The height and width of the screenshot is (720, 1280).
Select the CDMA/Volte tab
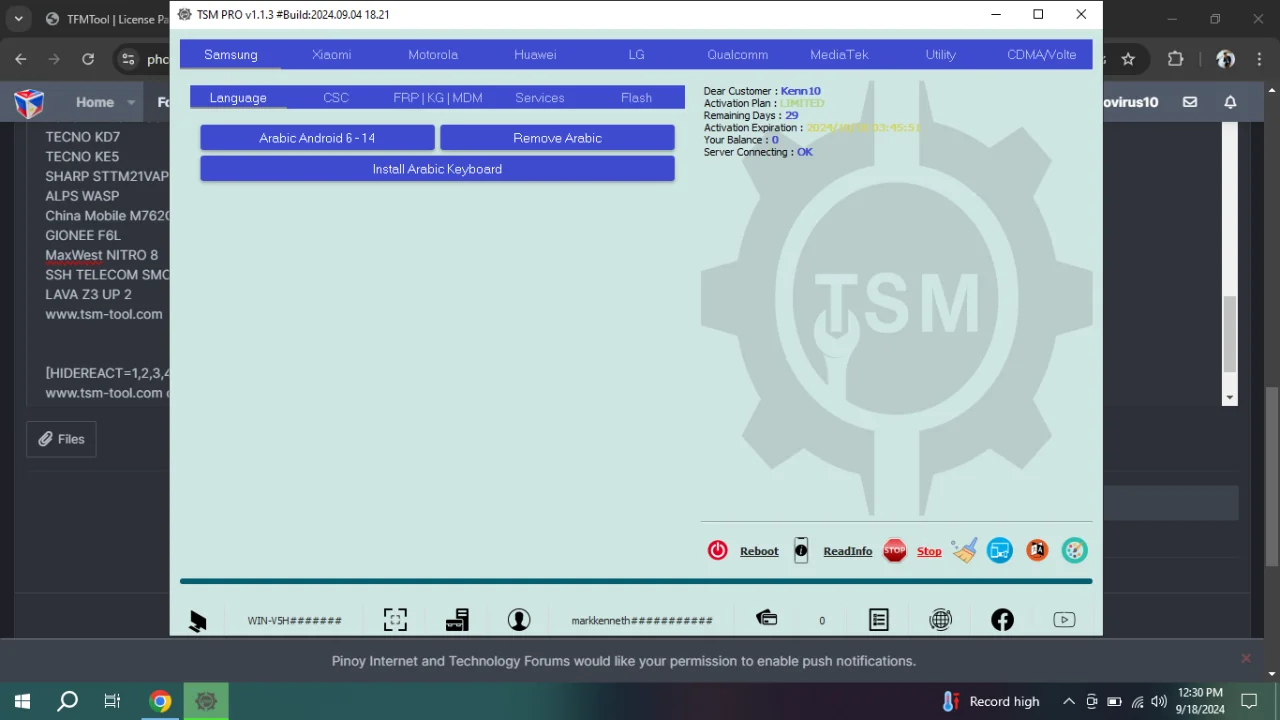(1042, 55)
